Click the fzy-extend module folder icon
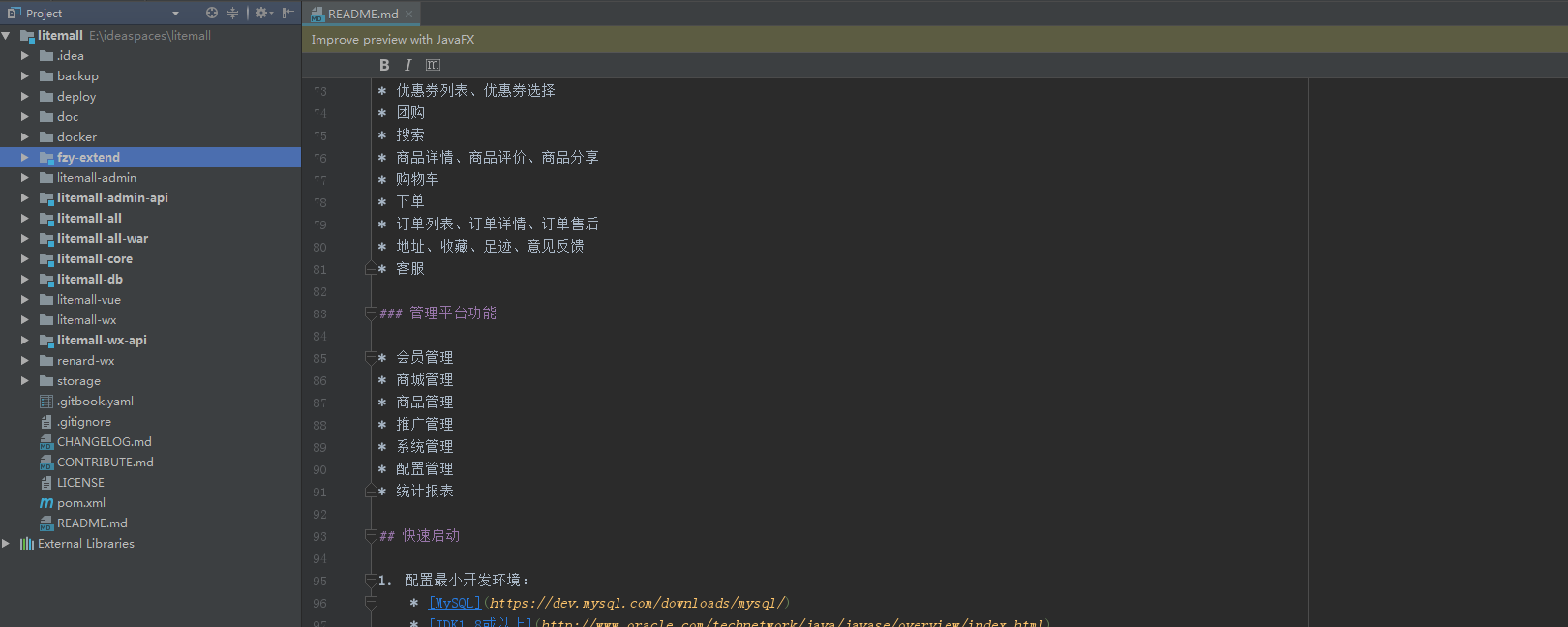 [46, 158]
